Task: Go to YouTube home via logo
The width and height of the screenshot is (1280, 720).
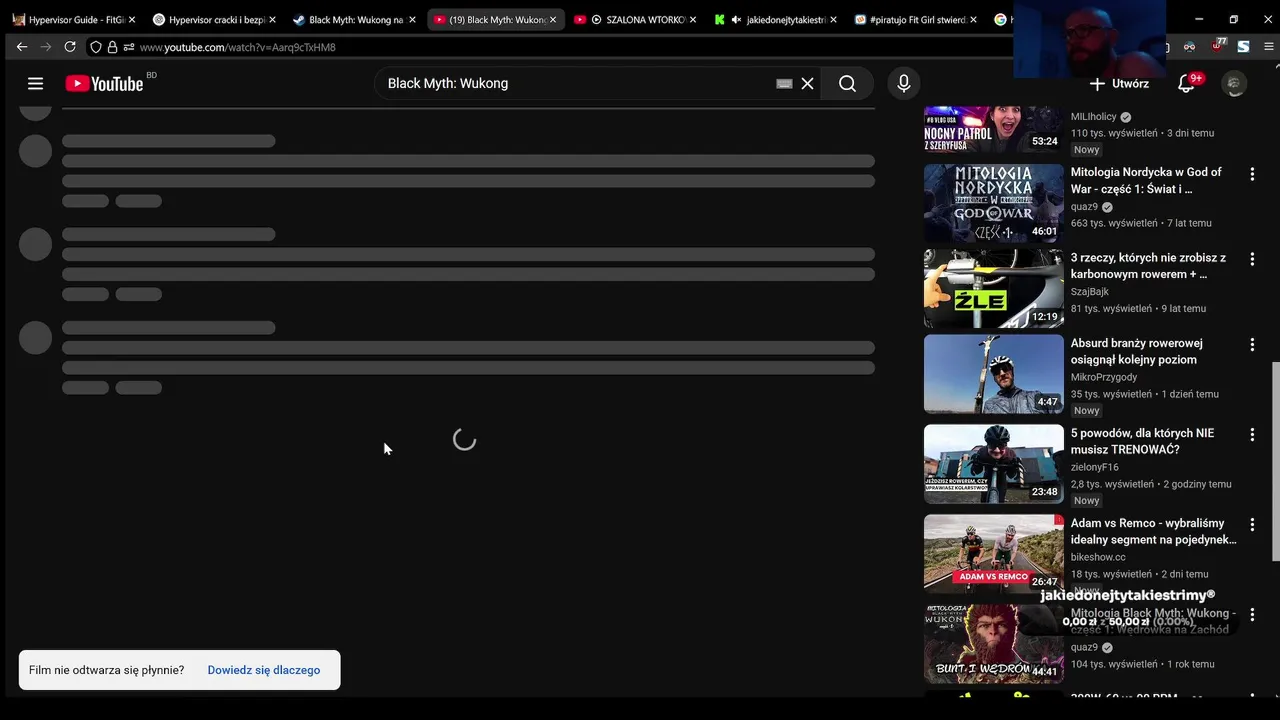Action: click(x=105, y=84)
